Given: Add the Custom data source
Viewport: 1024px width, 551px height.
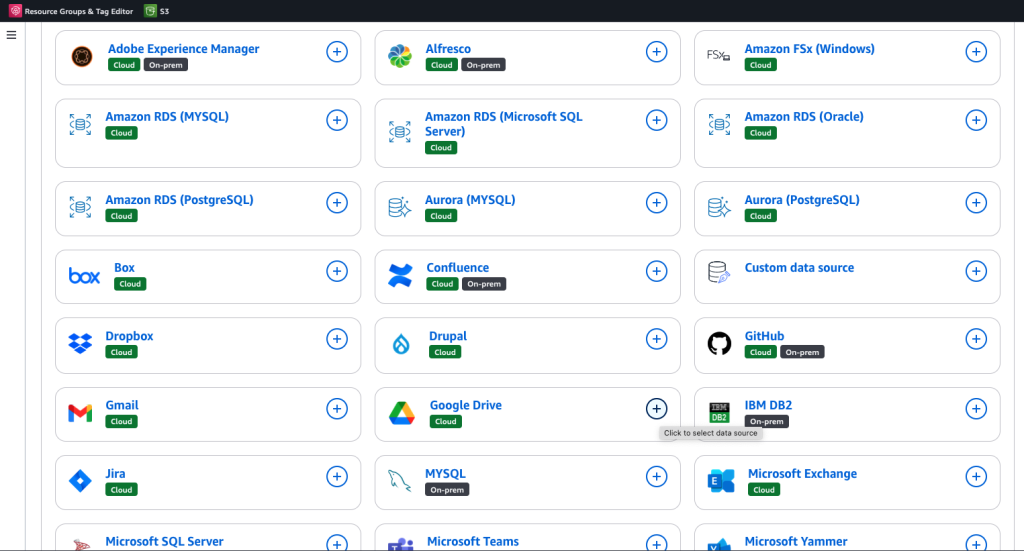Looking at the screenshot, I should pos(976,271).
